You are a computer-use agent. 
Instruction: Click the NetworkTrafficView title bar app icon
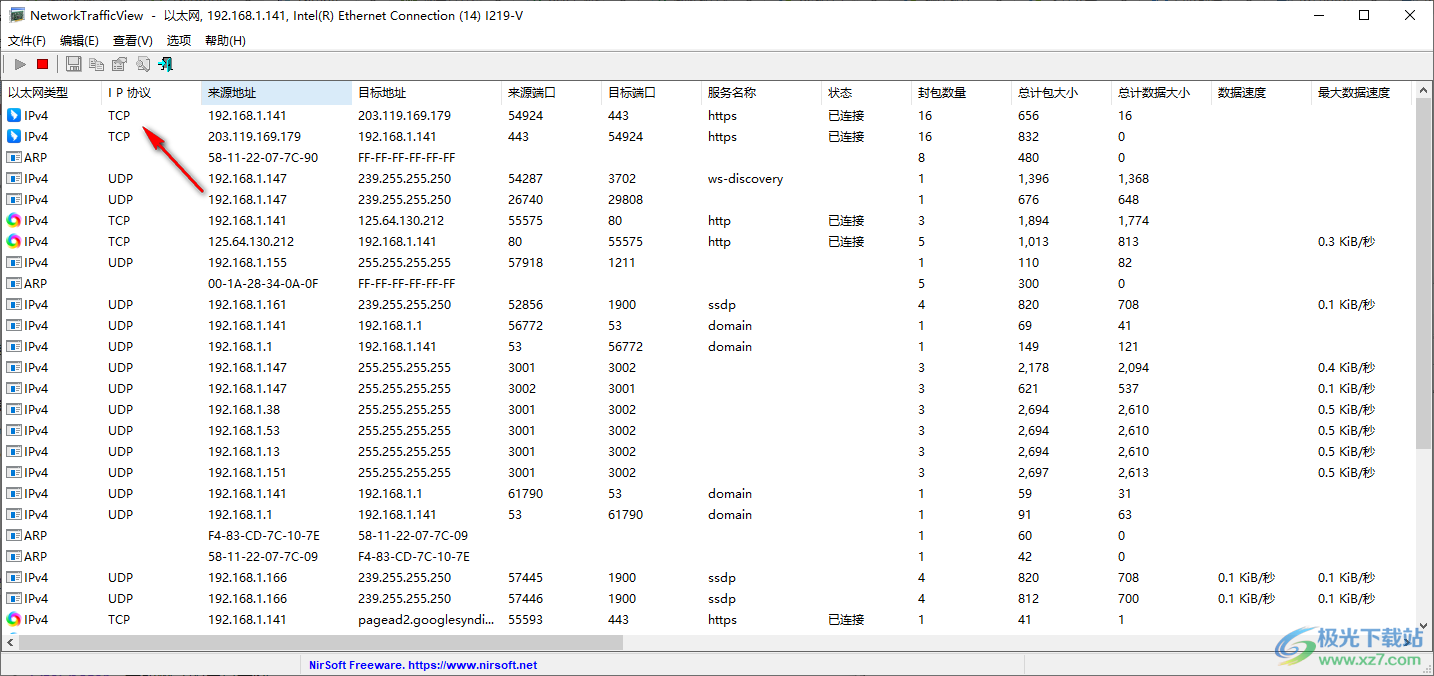(x=17, y=15)
